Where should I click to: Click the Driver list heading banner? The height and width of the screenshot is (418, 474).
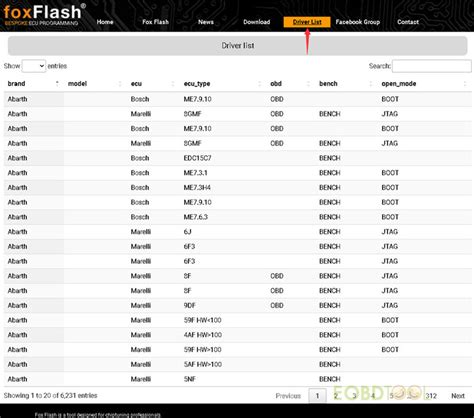coord(238,46)
